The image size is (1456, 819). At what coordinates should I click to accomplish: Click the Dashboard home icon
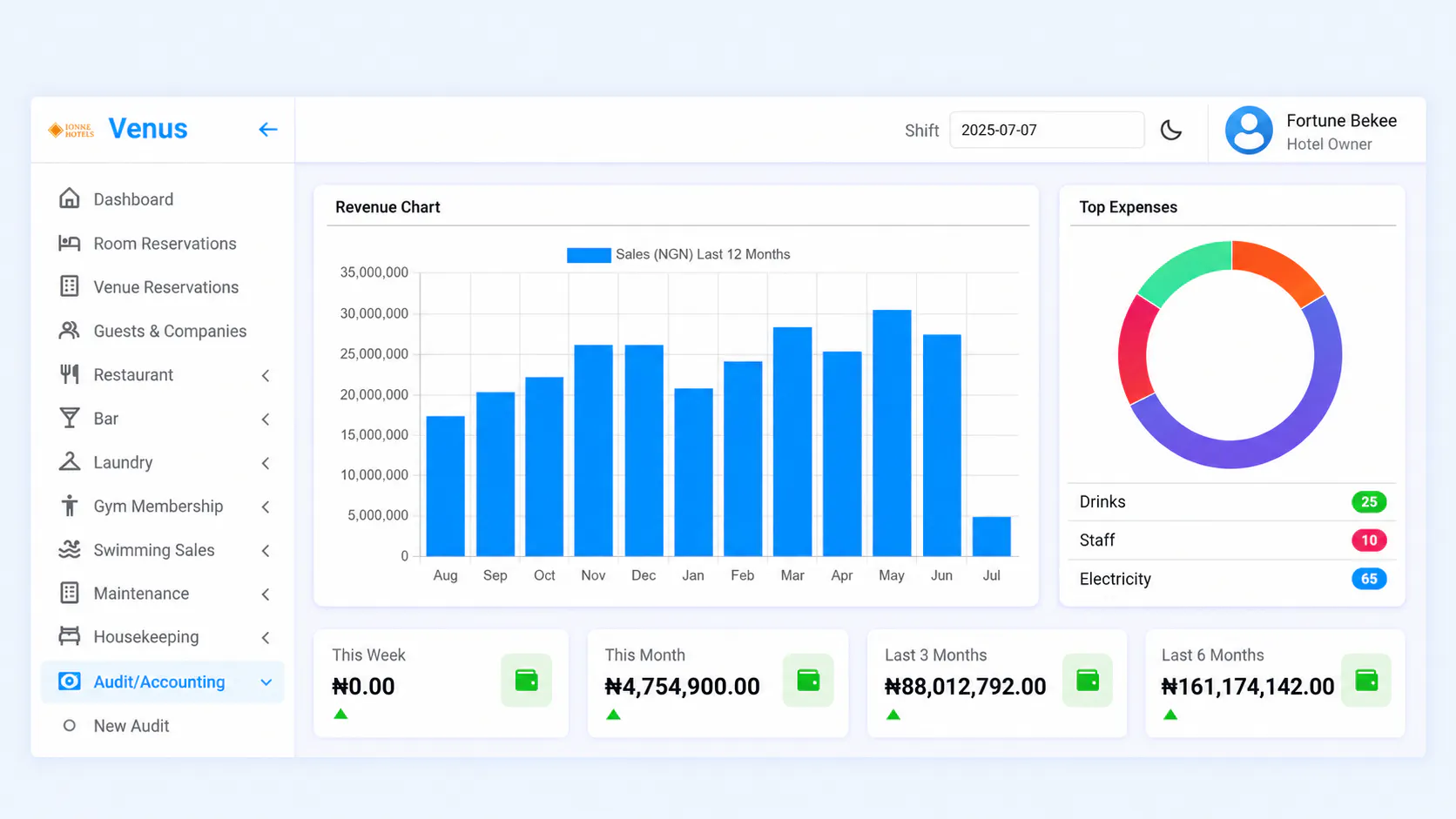tap(69, 198)
